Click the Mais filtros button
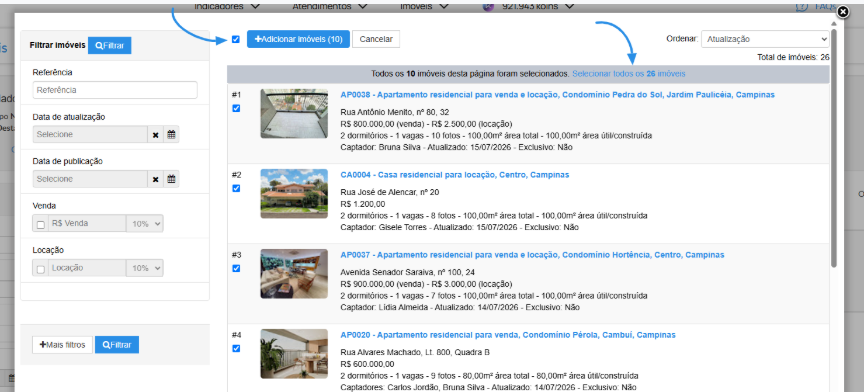The height and width of the screenshot is (392, 864). click(x=62, y=345)
